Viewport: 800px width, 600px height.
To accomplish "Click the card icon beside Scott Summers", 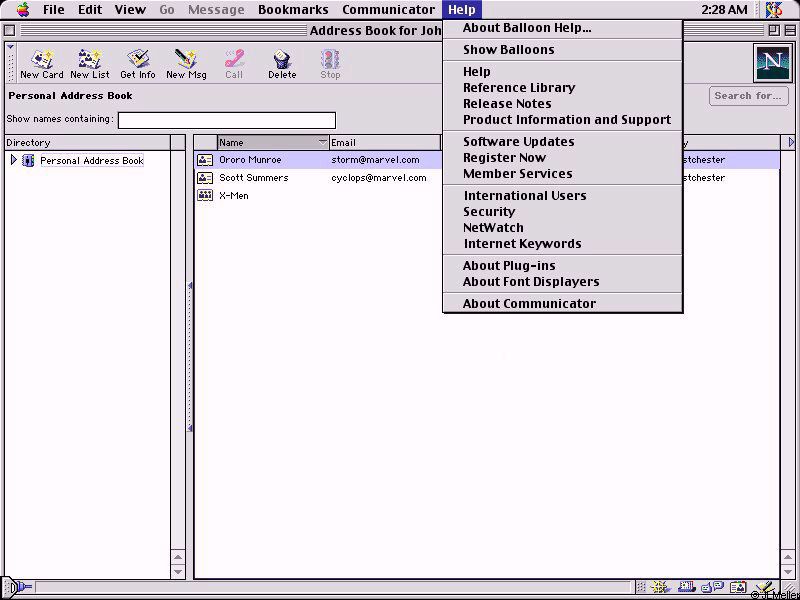I will (x=205, y=178).
